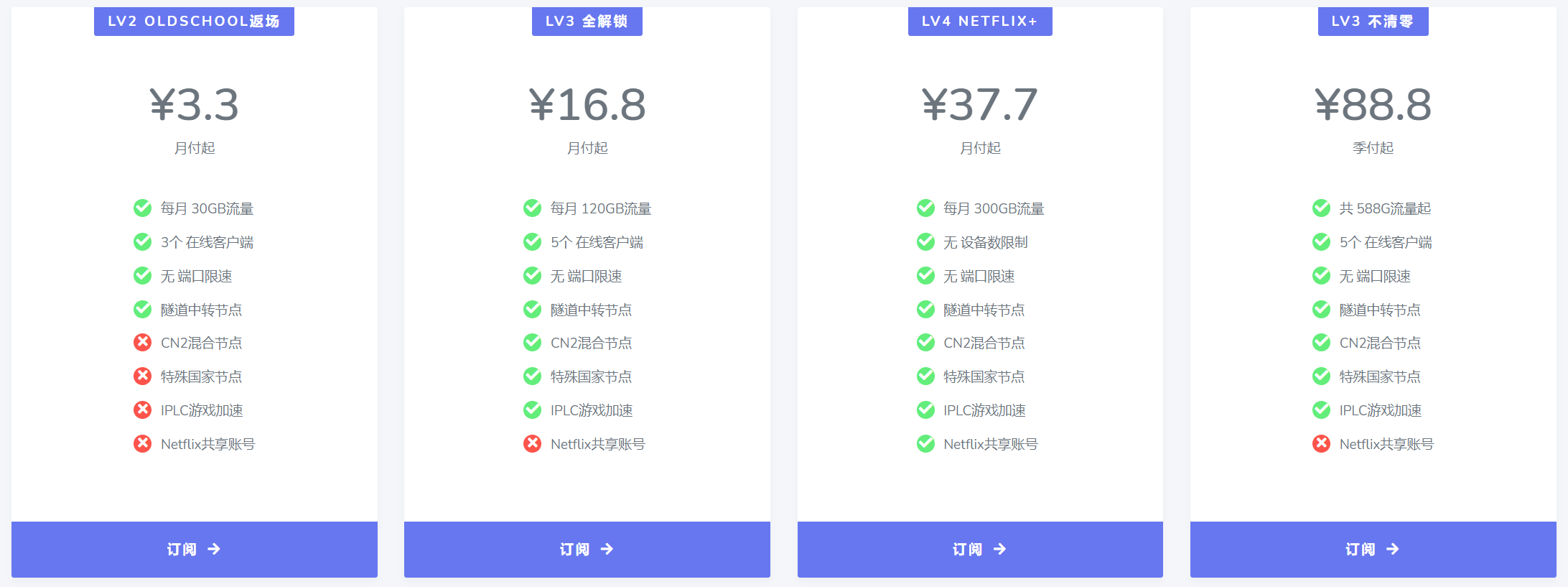Subscribe to the ¥16.8 LV3 全解锁 plan
The image size is (1568, 587).
[x=587, y=550]
